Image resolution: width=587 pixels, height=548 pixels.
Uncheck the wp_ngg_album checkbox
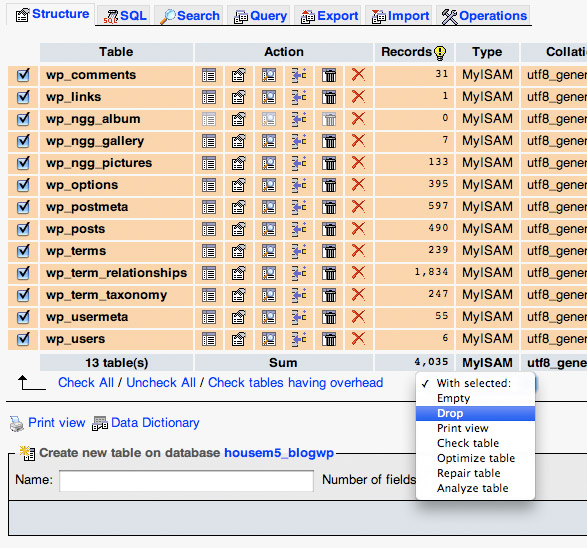coord(23,119)
